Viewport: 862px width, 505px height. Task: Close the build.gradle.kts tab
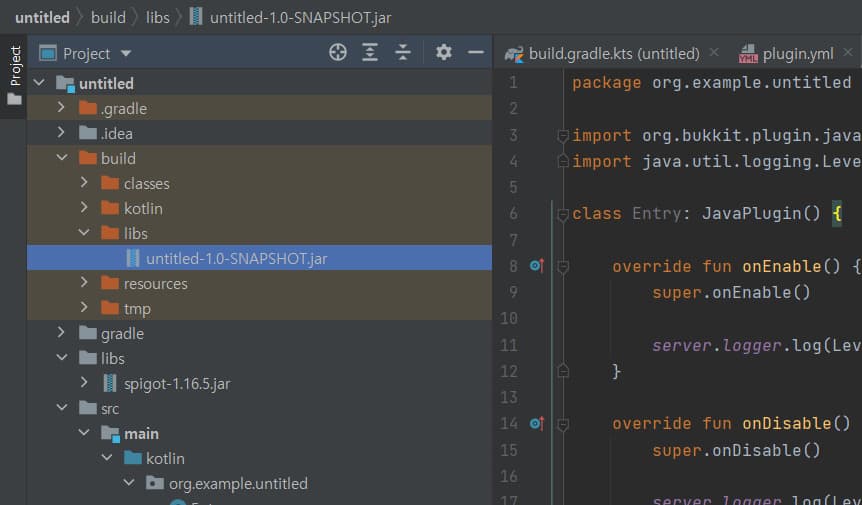[x=714, y=53]
